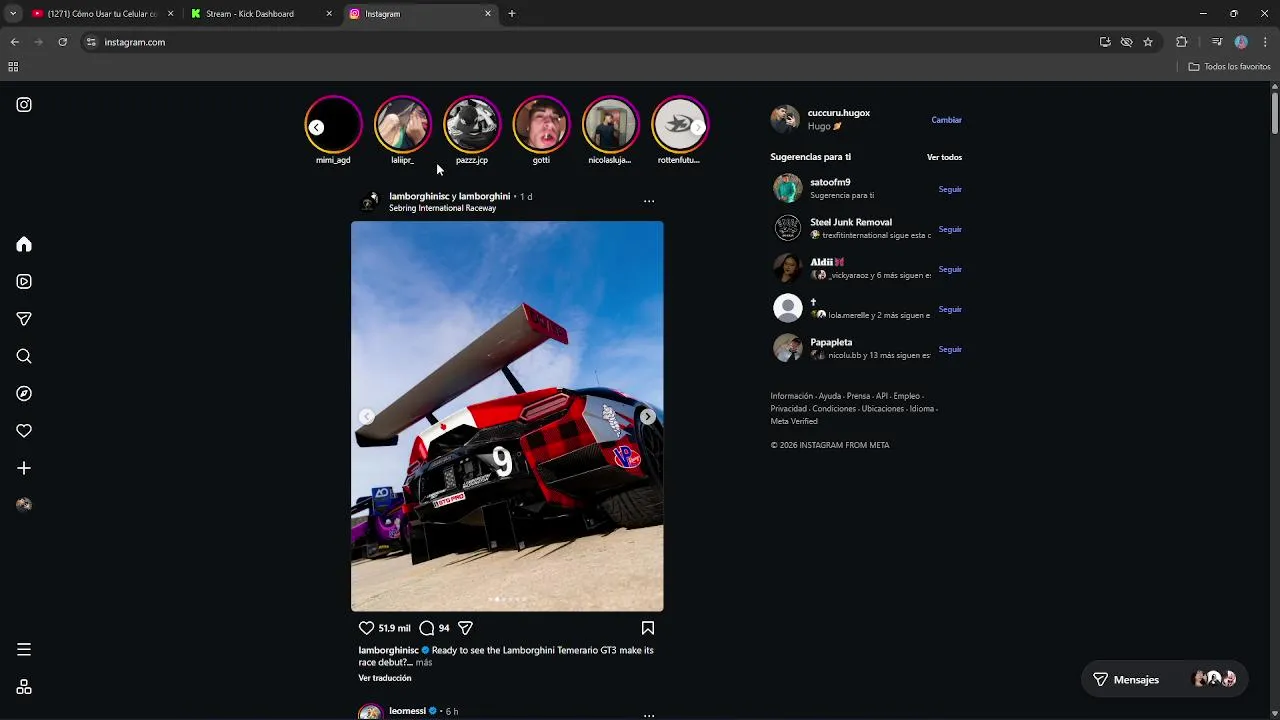
Task: Reload the page in Chrome
Action: tap(62, 42)
